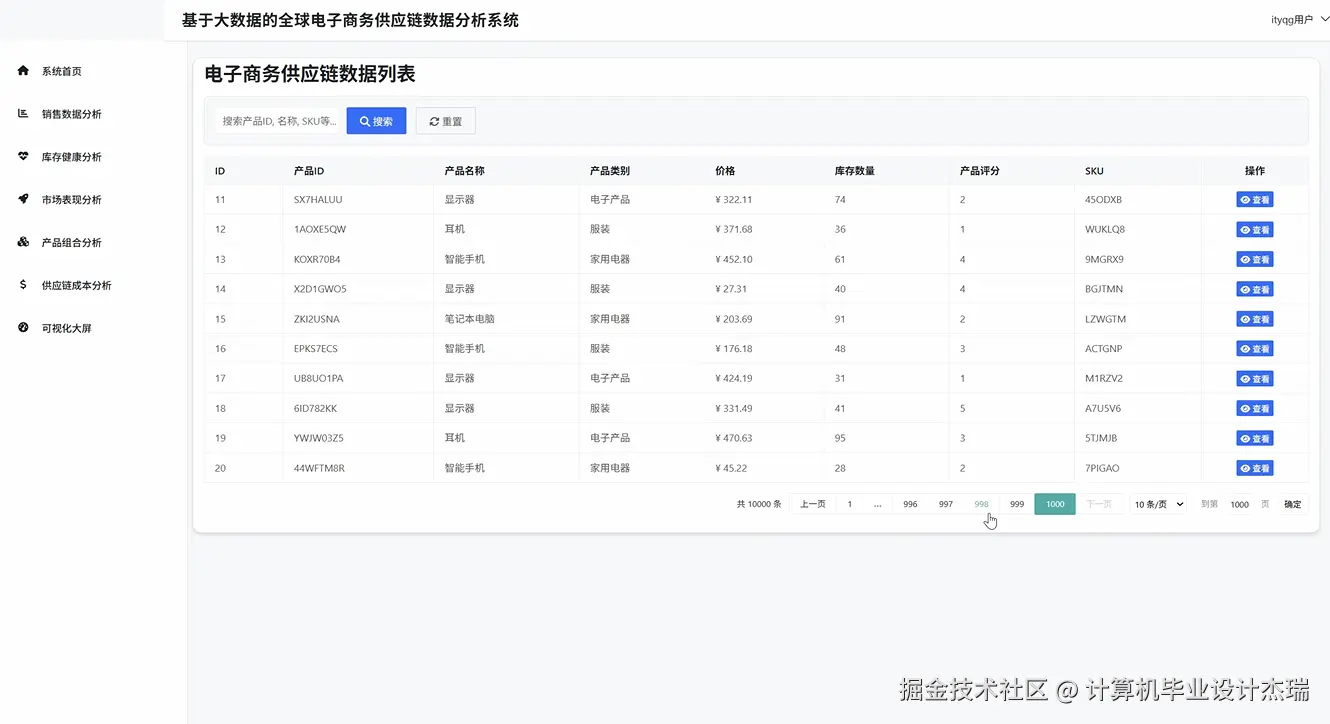View details for product EPKS7ECS

pyautogui.click(x=1254, y=349)
